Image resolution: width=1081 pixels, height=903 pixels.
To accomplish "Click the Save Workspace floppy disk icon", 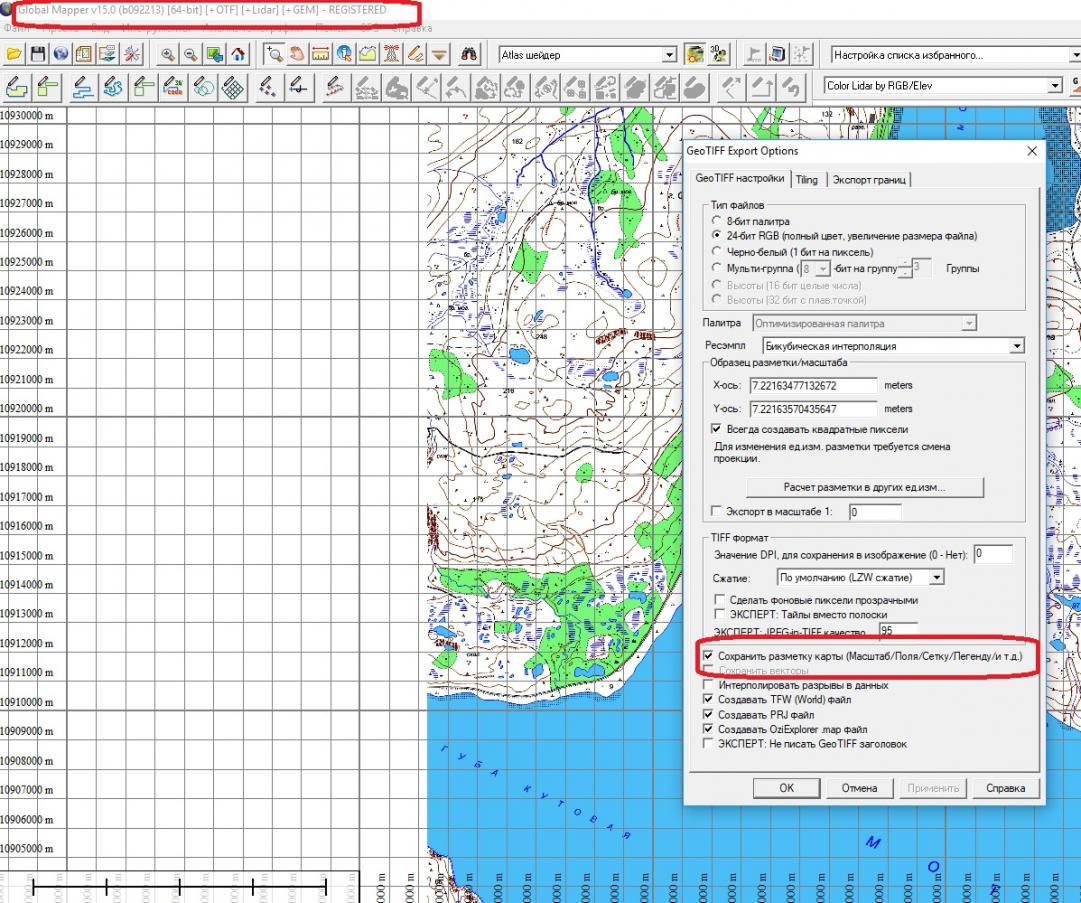I will [38, 55].
